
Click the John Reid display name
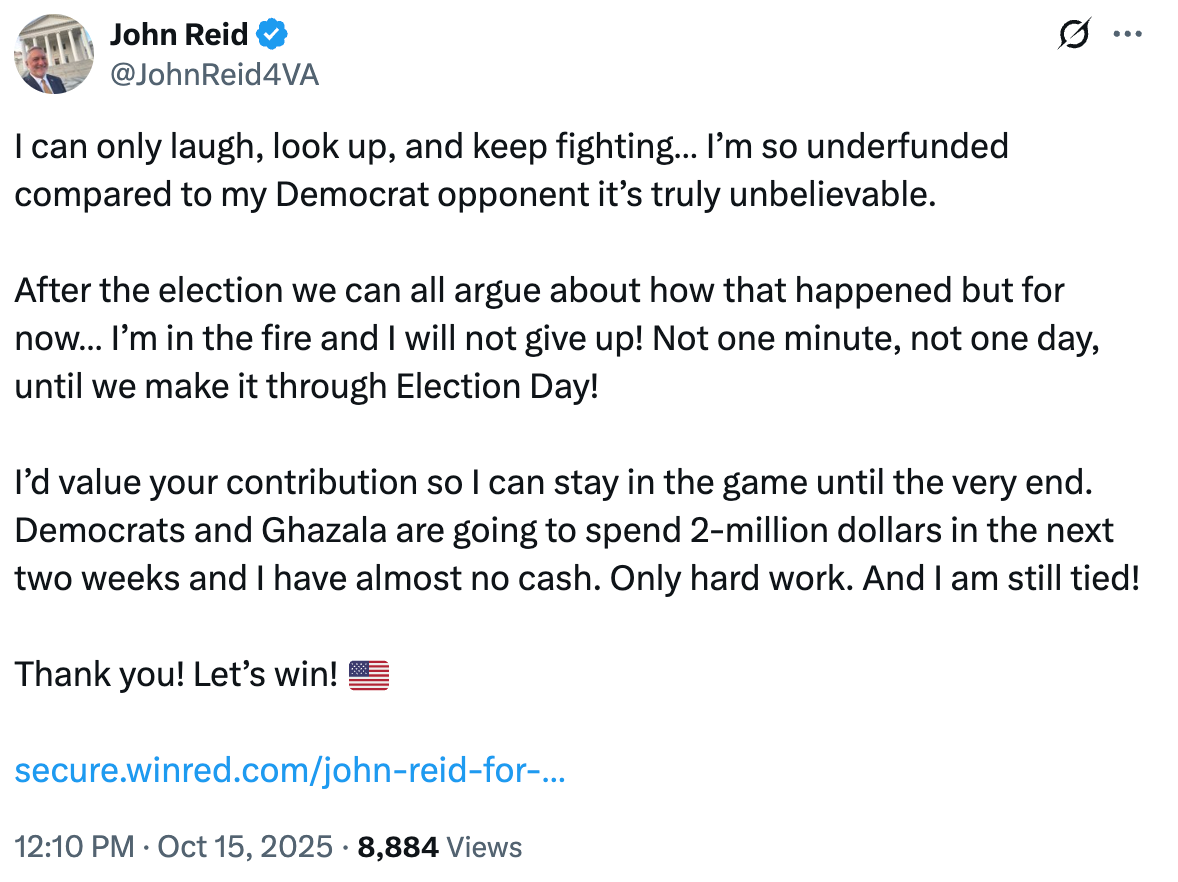[179, 35]
